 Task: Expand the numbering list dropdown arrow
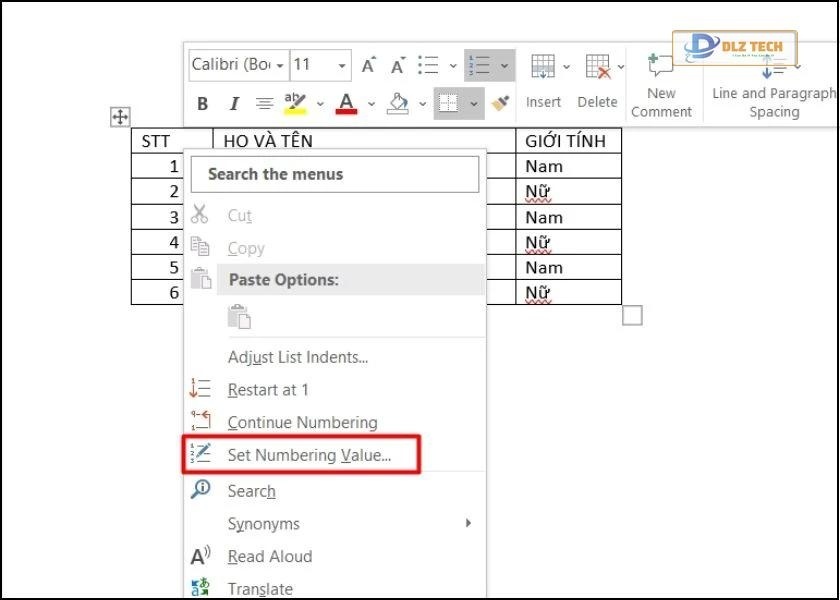[x=504, y=66]
